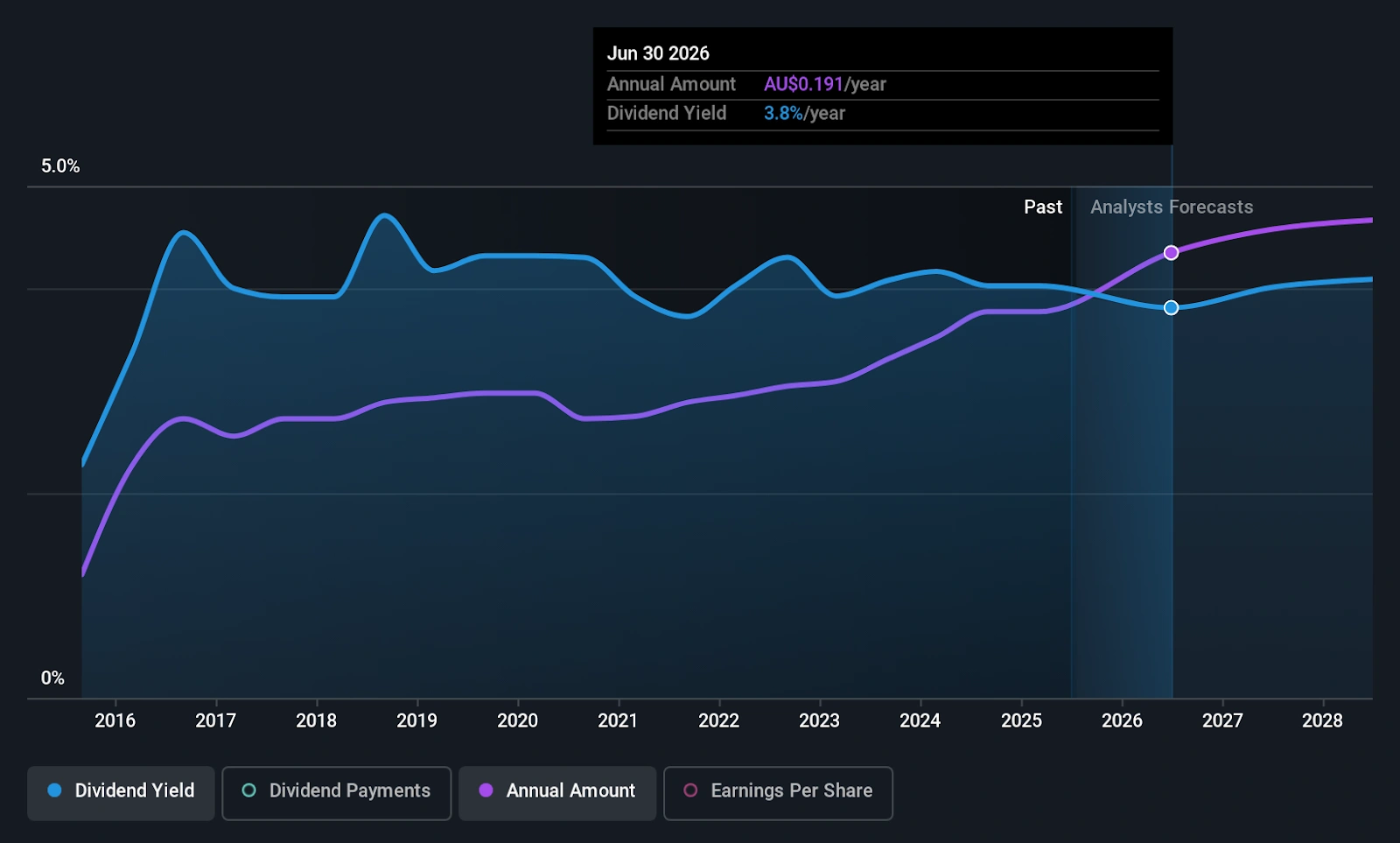Click the tooltip date Jun 30 2026

658,53
